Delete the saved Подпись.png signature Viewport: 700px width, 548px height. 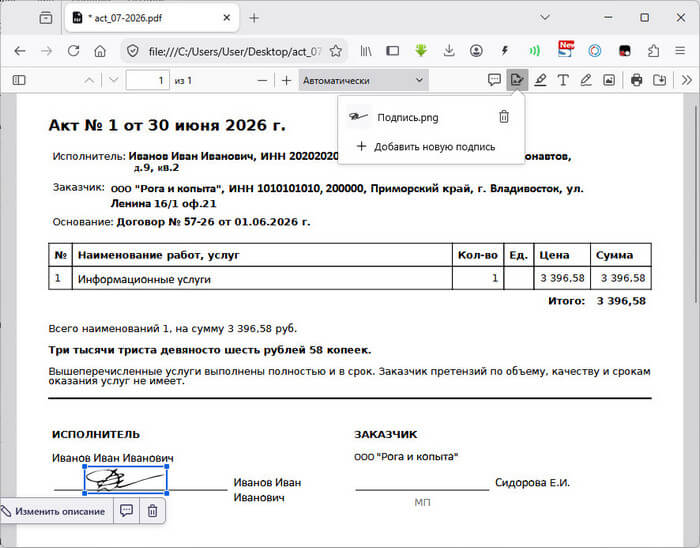coord(504,117)
